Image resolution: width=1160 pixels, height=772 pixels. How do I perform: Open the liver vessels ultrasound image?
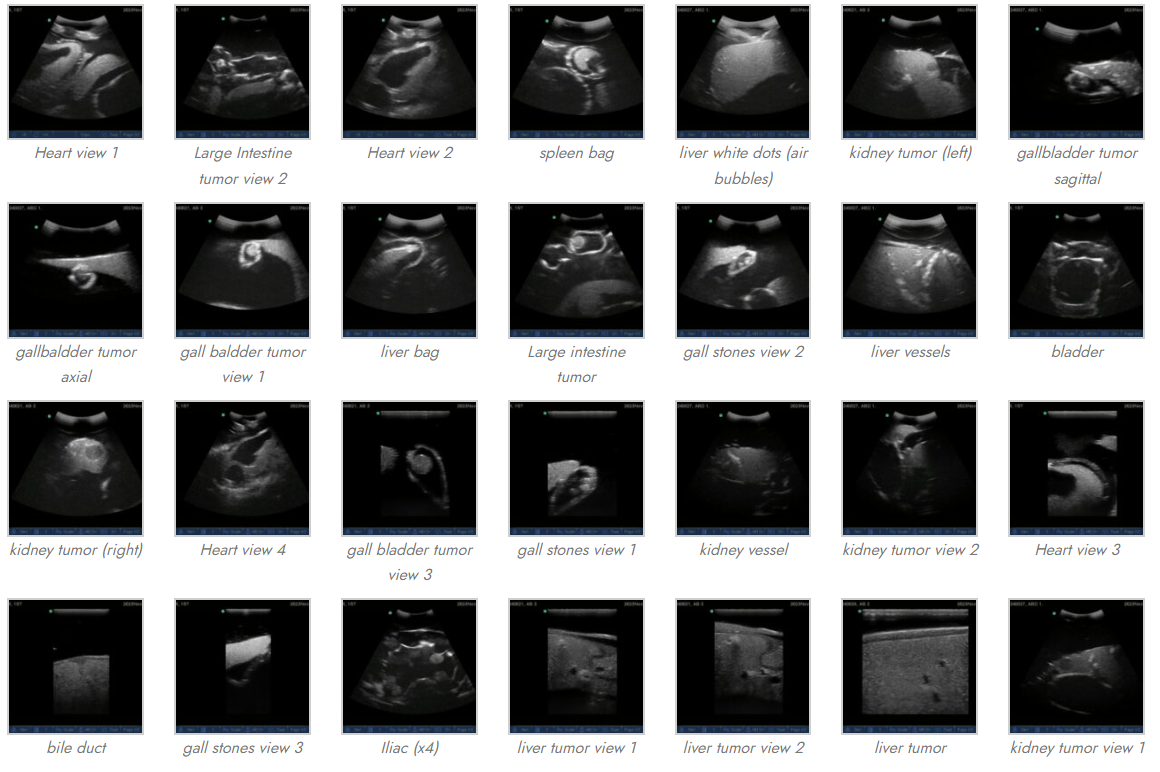tap(910, 270)
